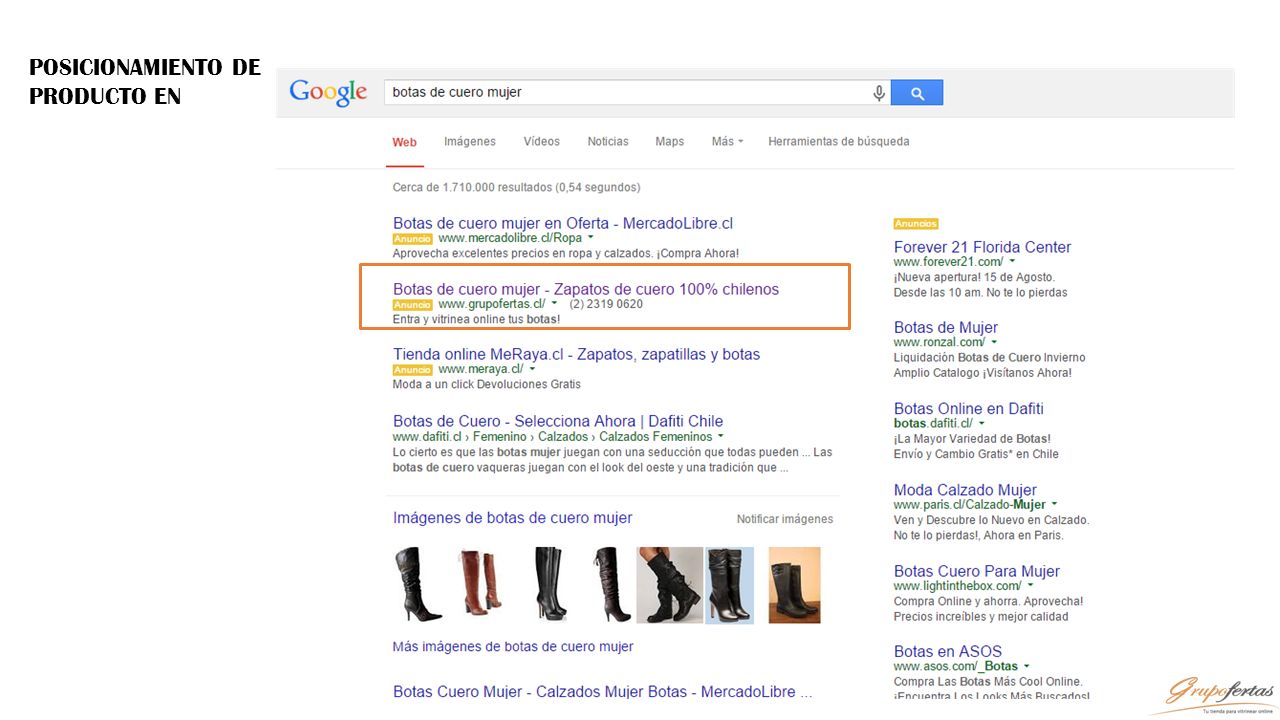Image resolution: width=1280 pixels, height=720 pixels.
Task: Click Anuncio badge beside www.mercadolibre.cl/Ropa
Action: 413,239
